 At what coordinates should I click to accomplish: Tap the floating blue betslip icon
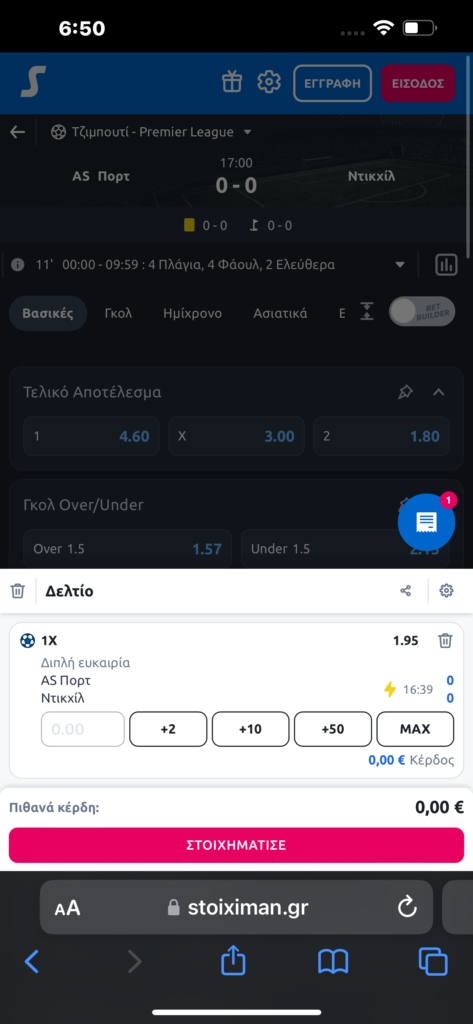coord(427,522)
